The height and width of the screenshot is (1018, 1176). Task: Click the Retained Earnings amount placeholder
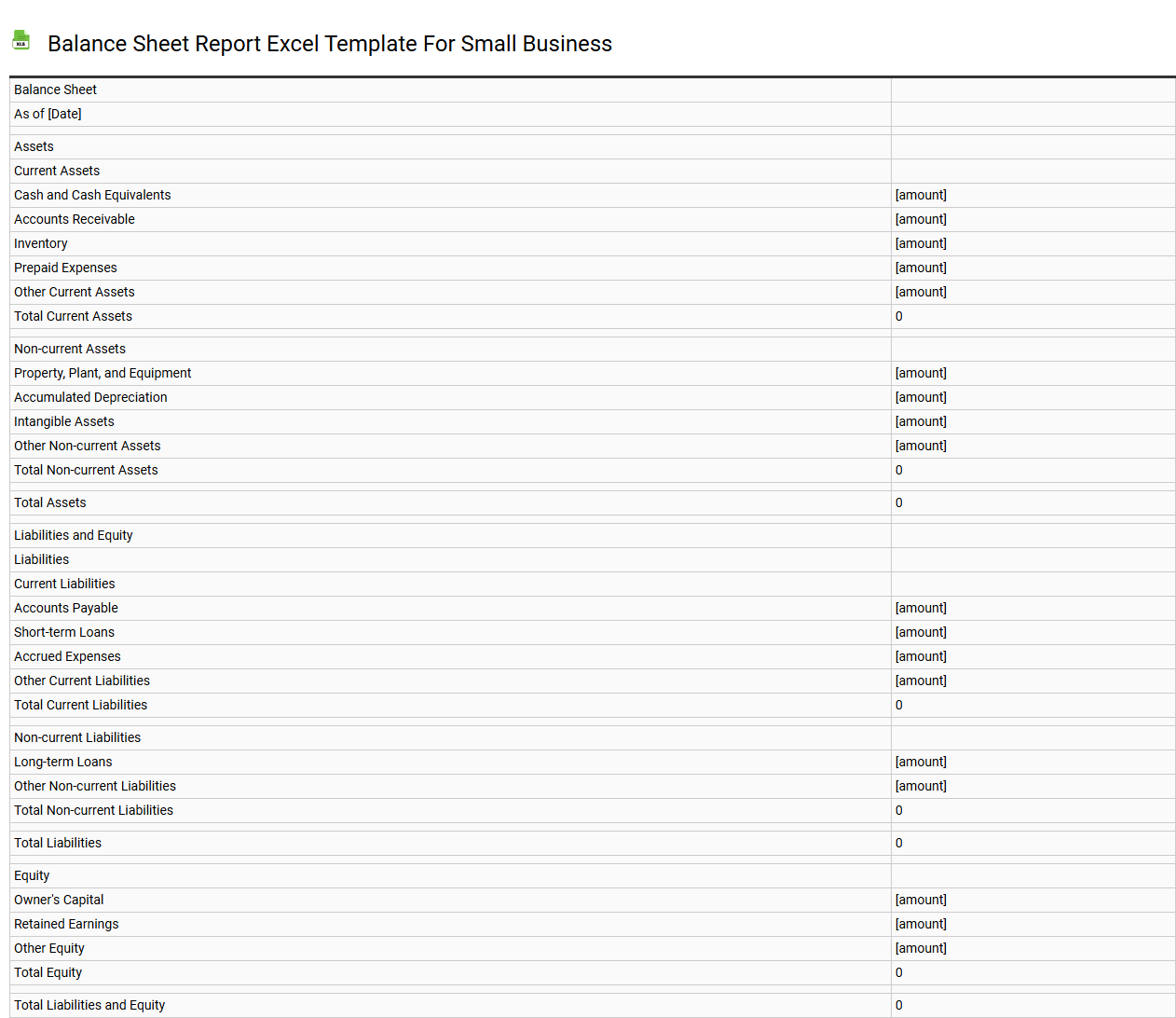point(921,924)
